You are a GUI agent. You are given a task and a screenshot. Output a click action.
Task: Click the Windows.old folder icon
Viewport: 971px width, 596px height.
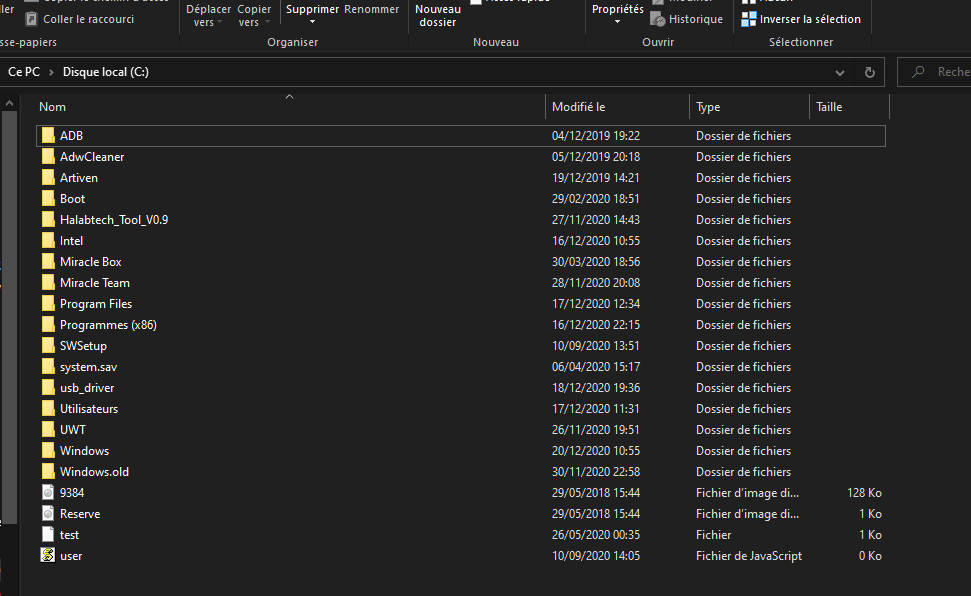(48, 472)
